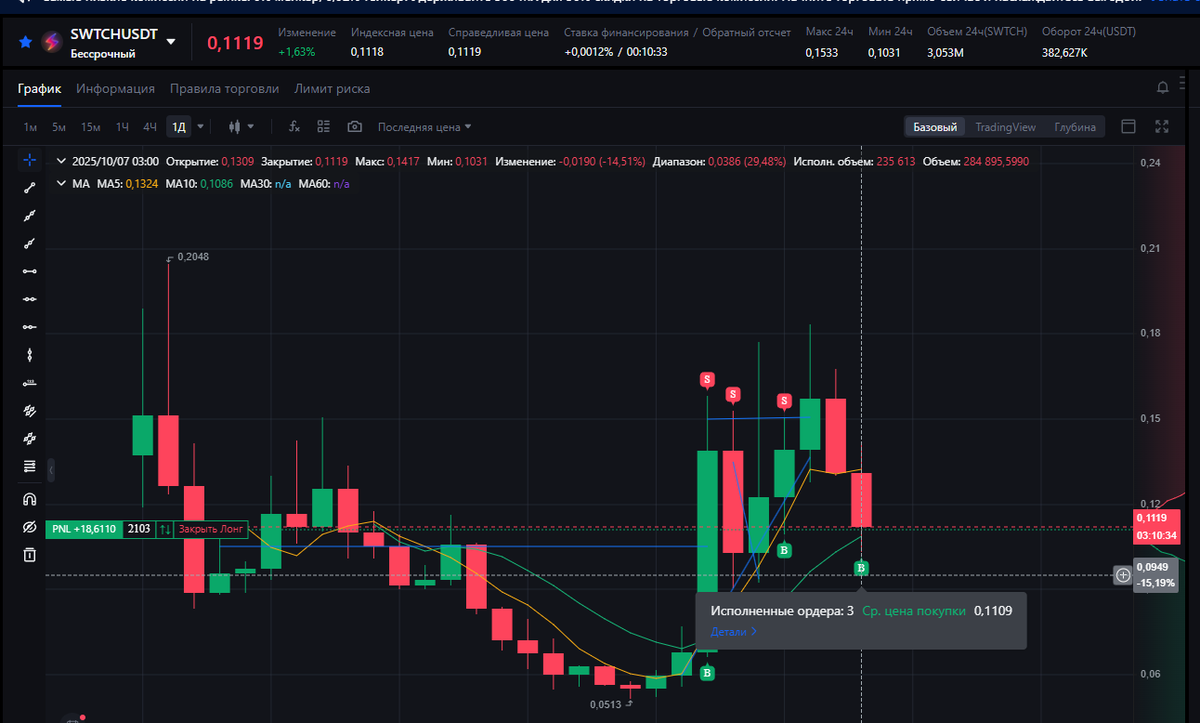This screenshot has width=1200, height=723.
Task: Select the 5м timeframe
Action: 59,127
